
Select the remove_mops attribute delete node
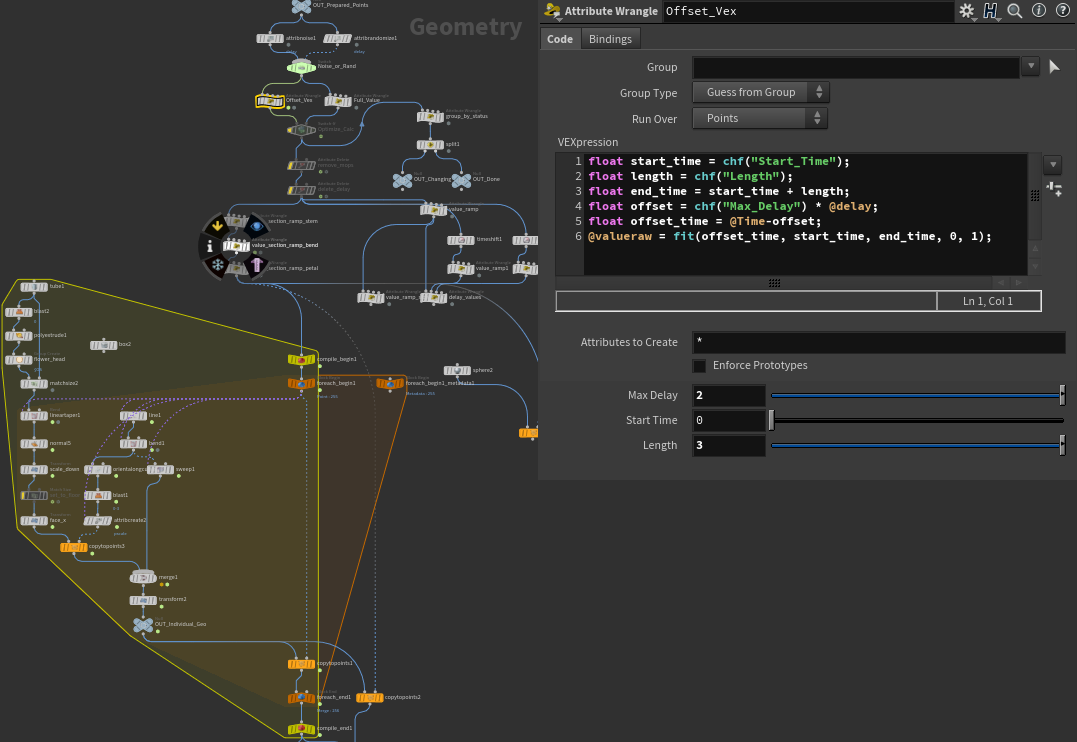click(x=301, y=166)
